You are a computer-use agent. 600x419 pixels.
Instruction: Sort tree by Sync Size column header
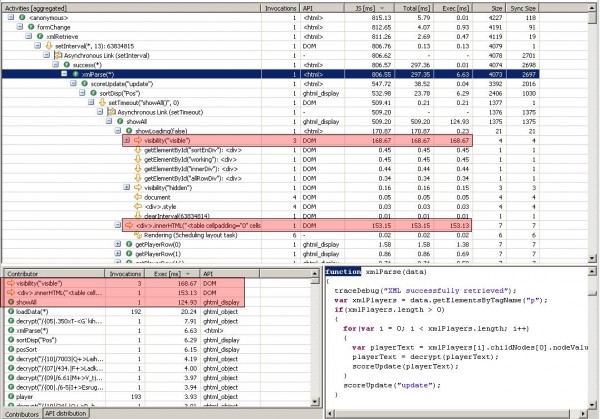pyautogui.click(x=523, y=8)
